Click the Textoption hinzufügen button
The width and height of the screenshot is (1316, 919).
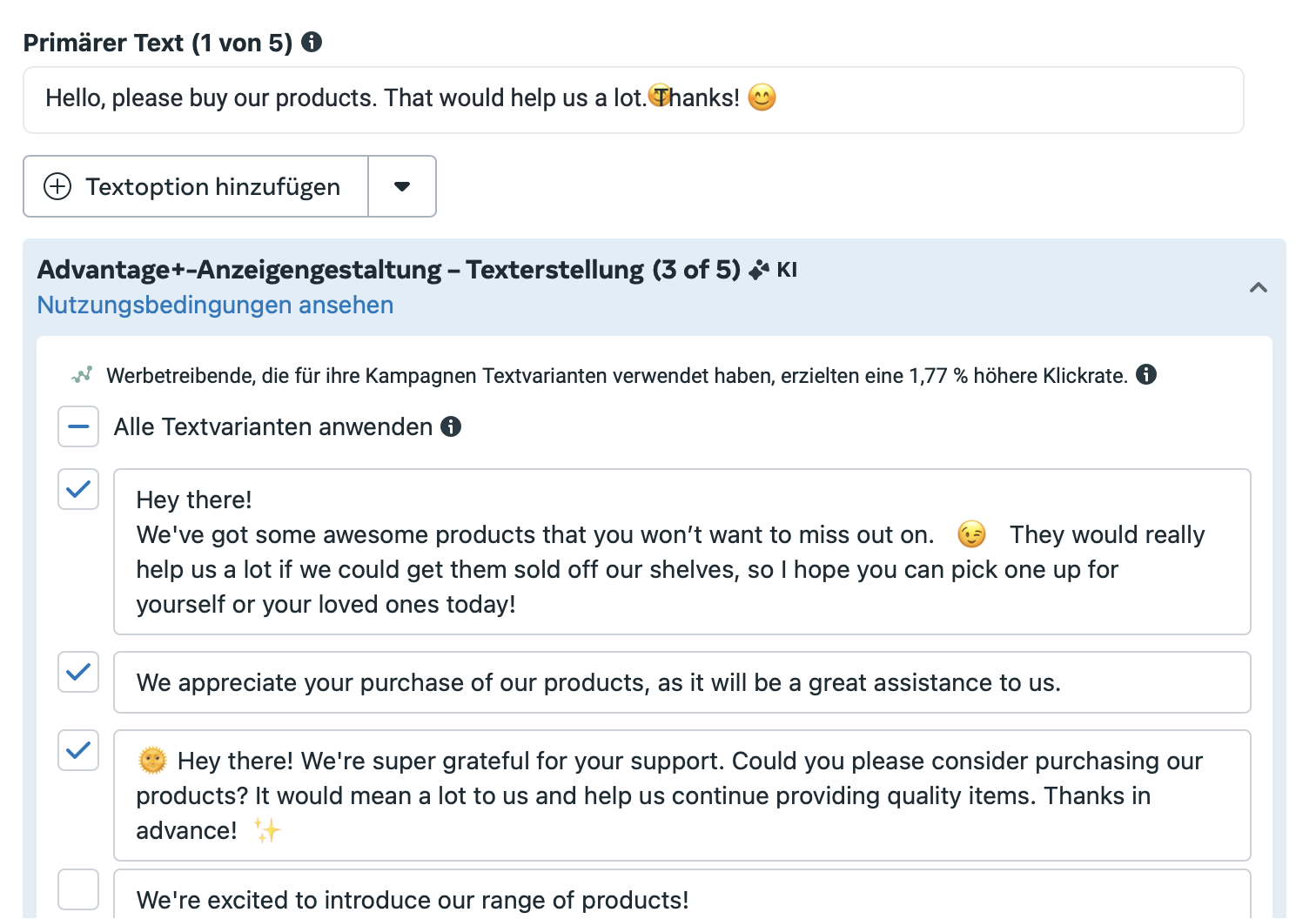196,186
